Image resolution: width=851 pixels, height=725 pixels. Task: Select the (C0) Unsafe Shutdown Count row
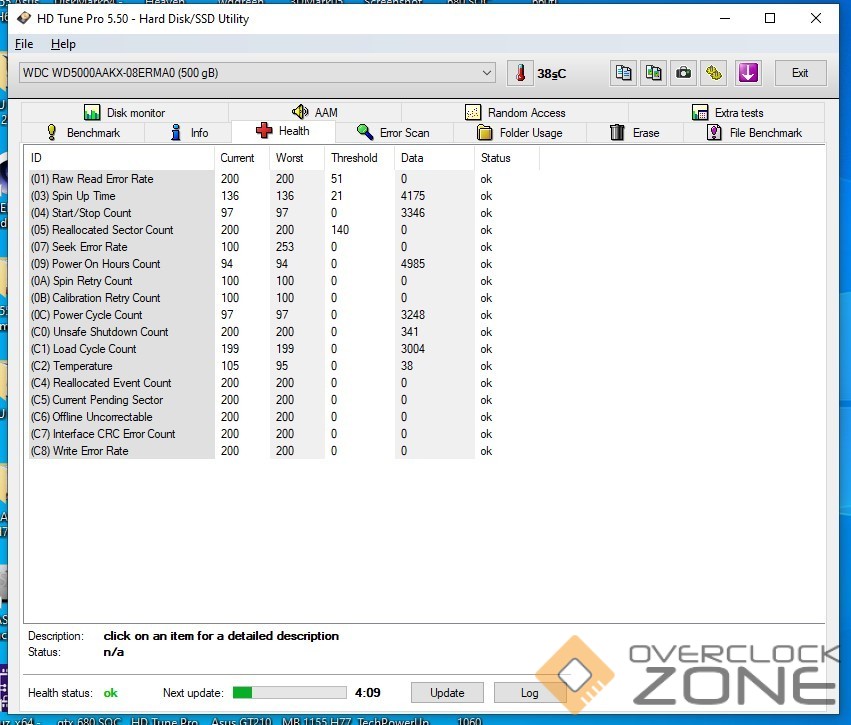[x=284, y=332]
